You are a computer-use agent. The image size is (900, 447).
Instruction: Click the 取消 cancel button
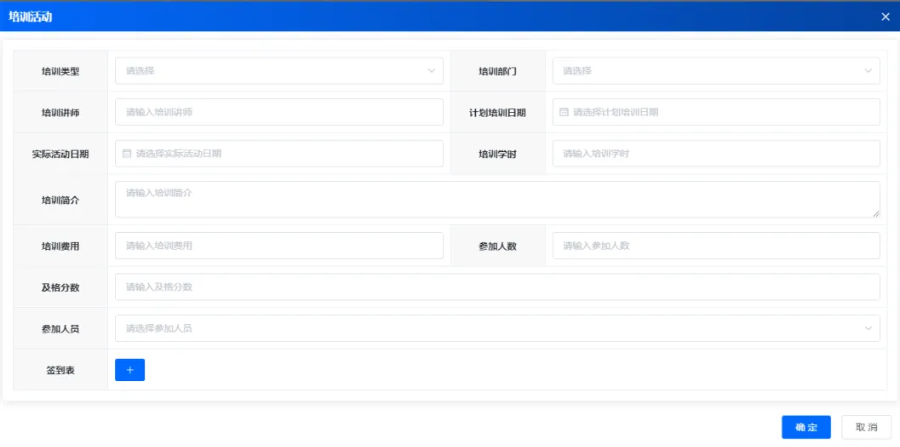coord(866,427)
